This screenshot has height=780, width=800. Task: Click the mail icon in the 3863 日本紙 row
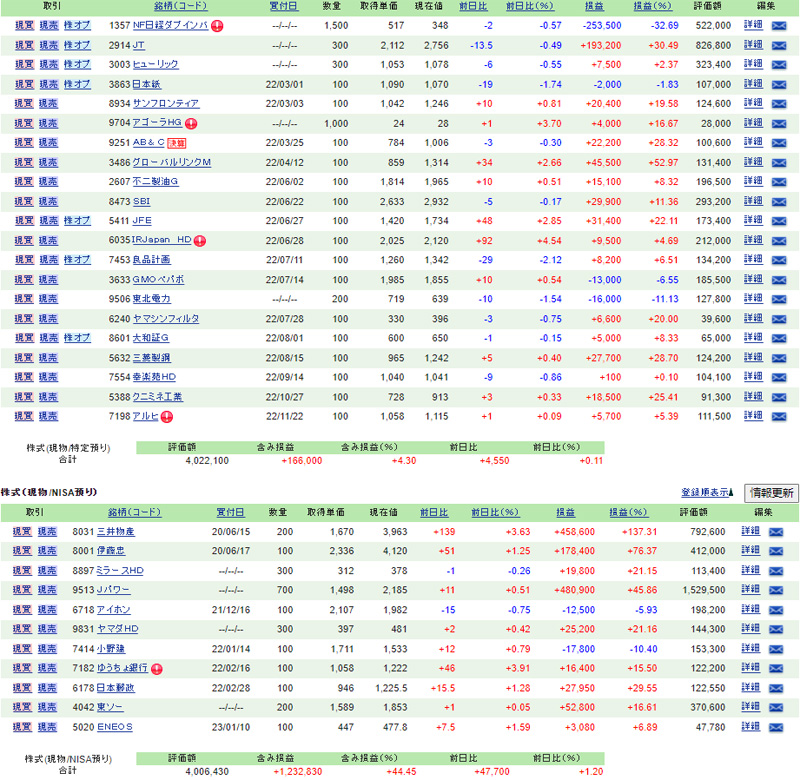779,85
